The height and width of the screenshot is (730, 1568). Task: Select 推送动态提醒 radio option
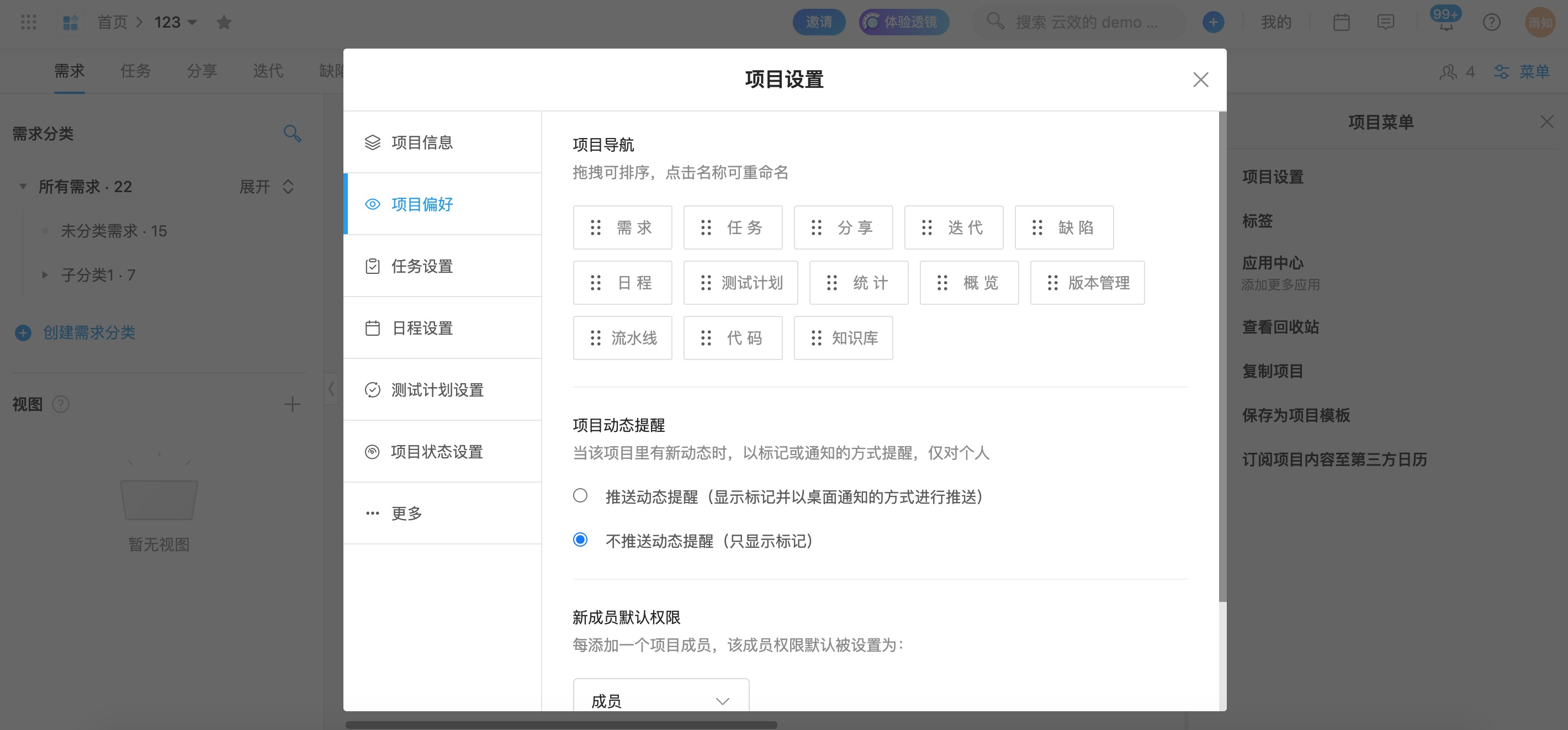click(x=580, y=496)
